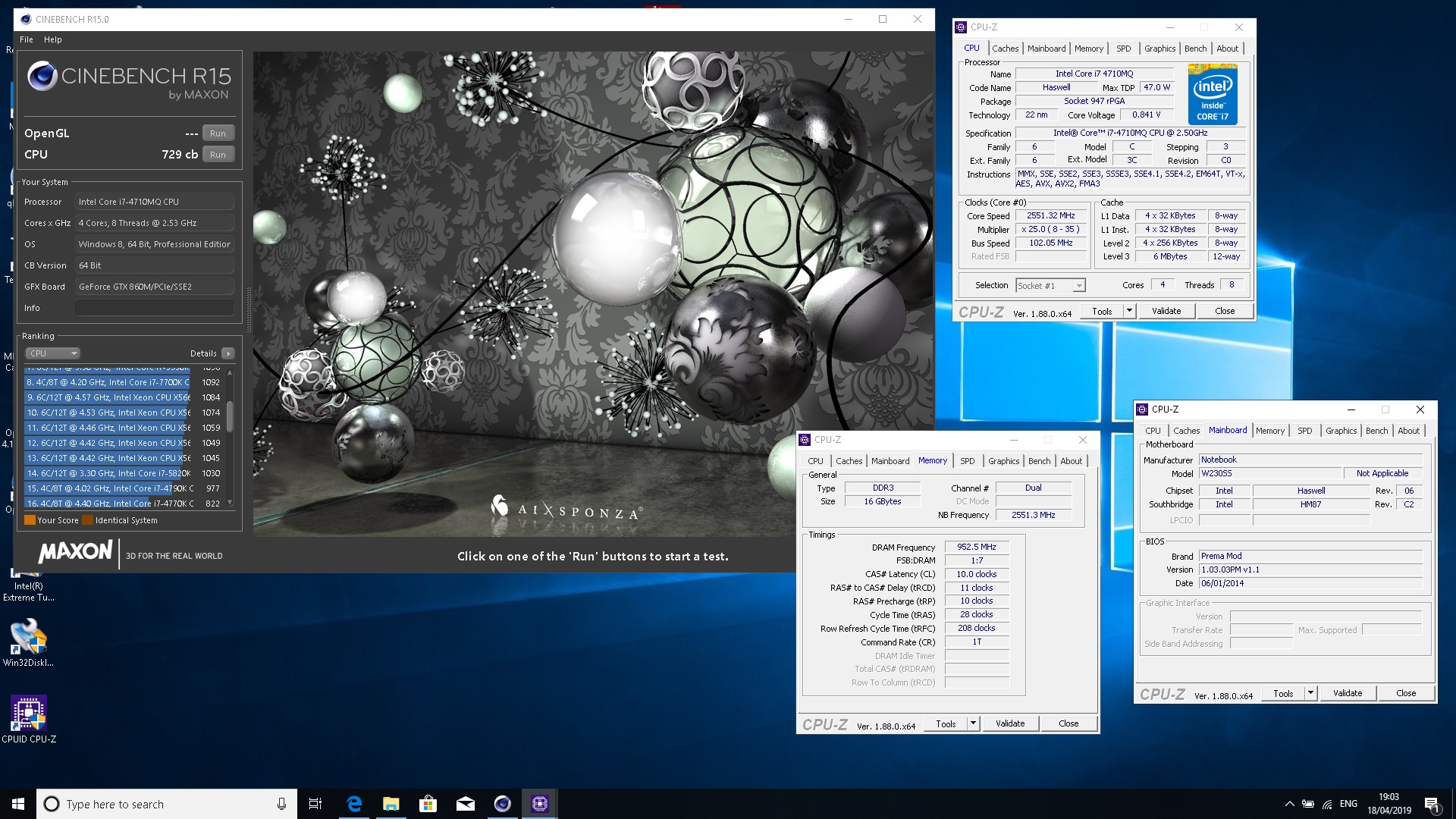Click the CPU-Z title bar icon of CPU window
1456x819 pixels.
click(961, 27)
